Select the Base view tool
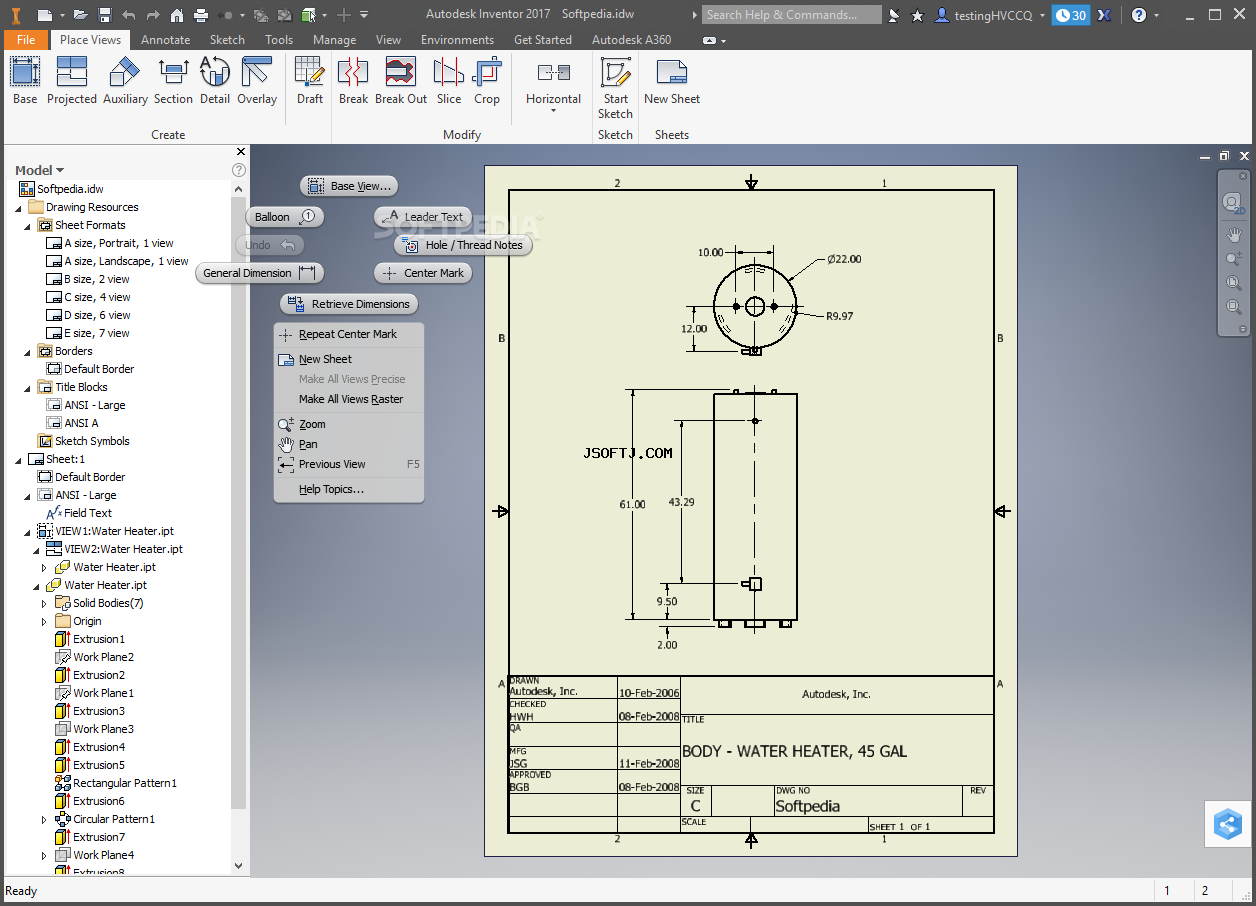The width and height of the screenshot is (1256, 906). [x=25, y=81]
